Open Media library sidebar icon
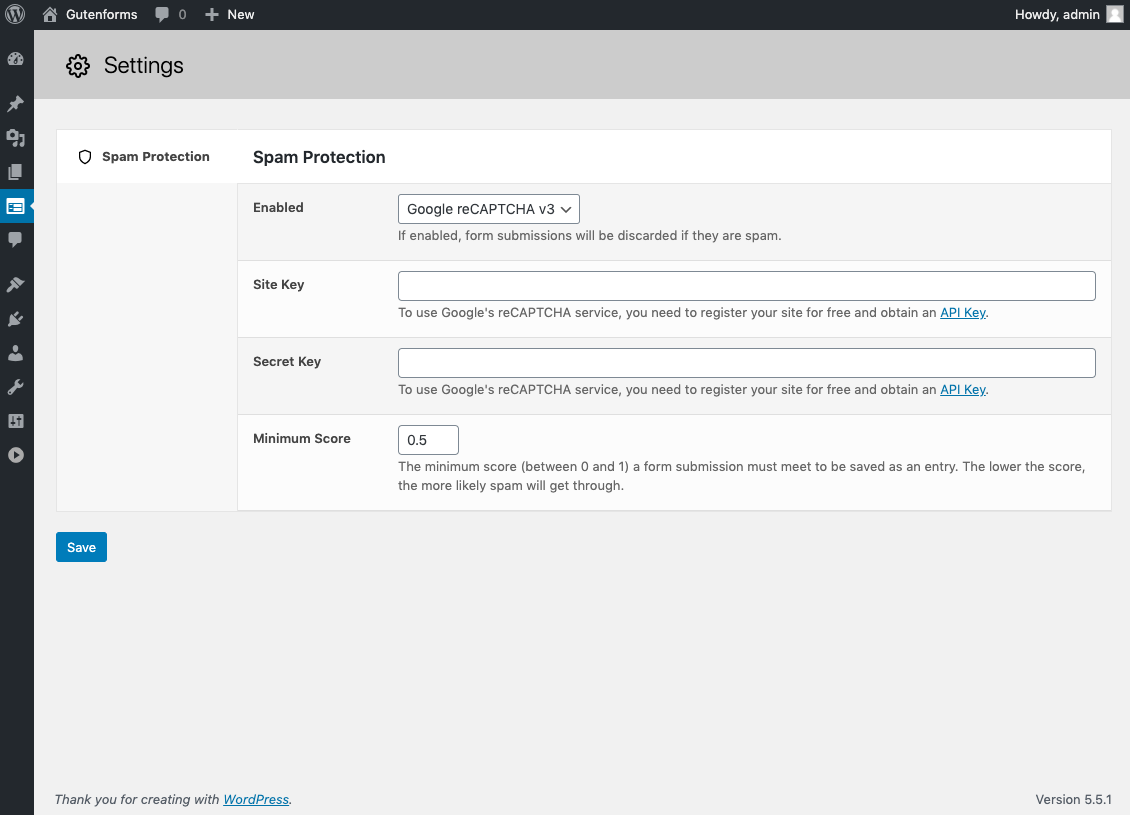Image resolution: width=1130 pixels, height=815 pixels. tap(15, 138)
